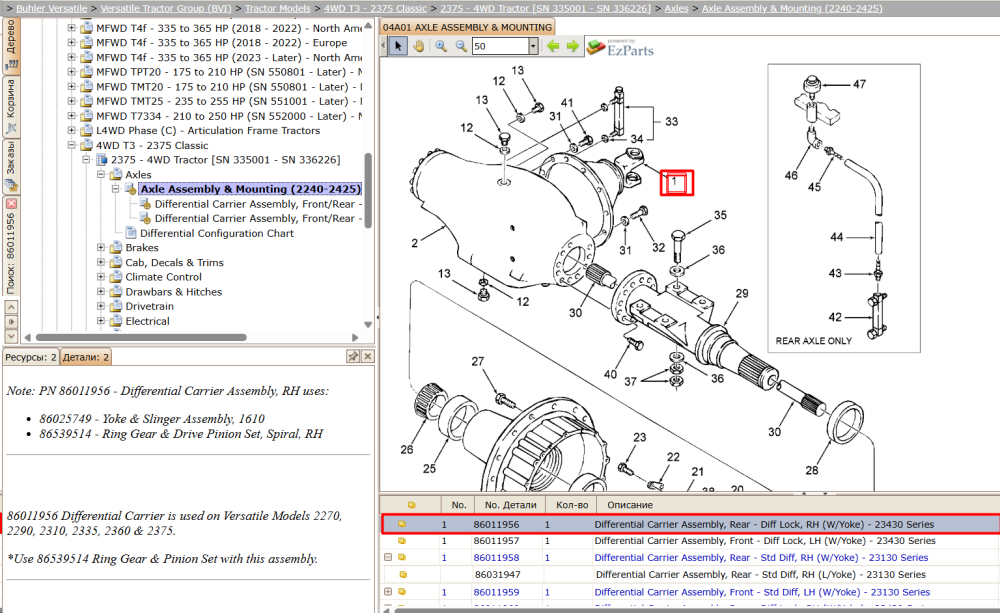This screenshot has width=1000, height=613.
Task: Expand the Brakes folder
Action: 101,247
